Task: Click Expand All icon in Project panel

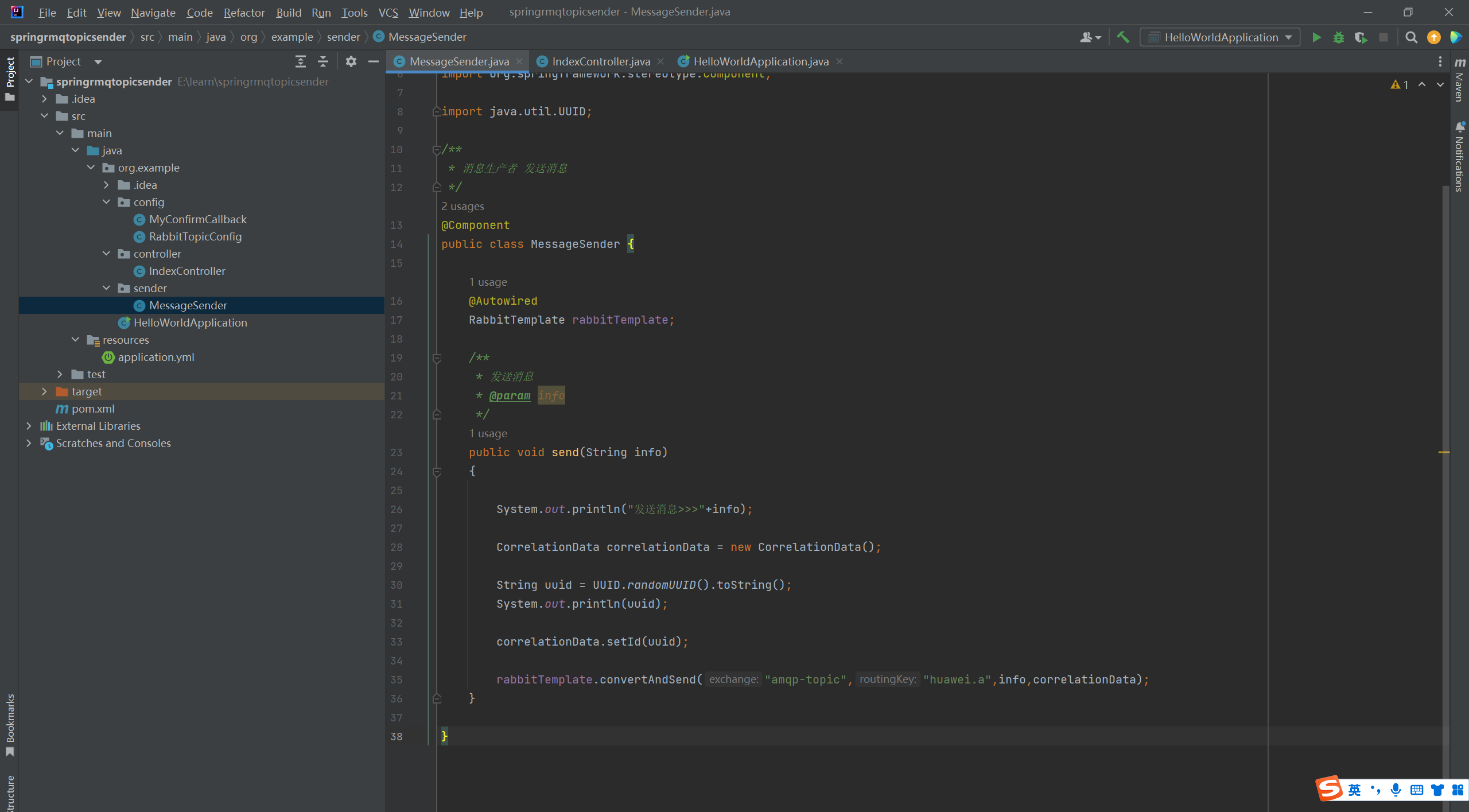Action: (301, 61)
